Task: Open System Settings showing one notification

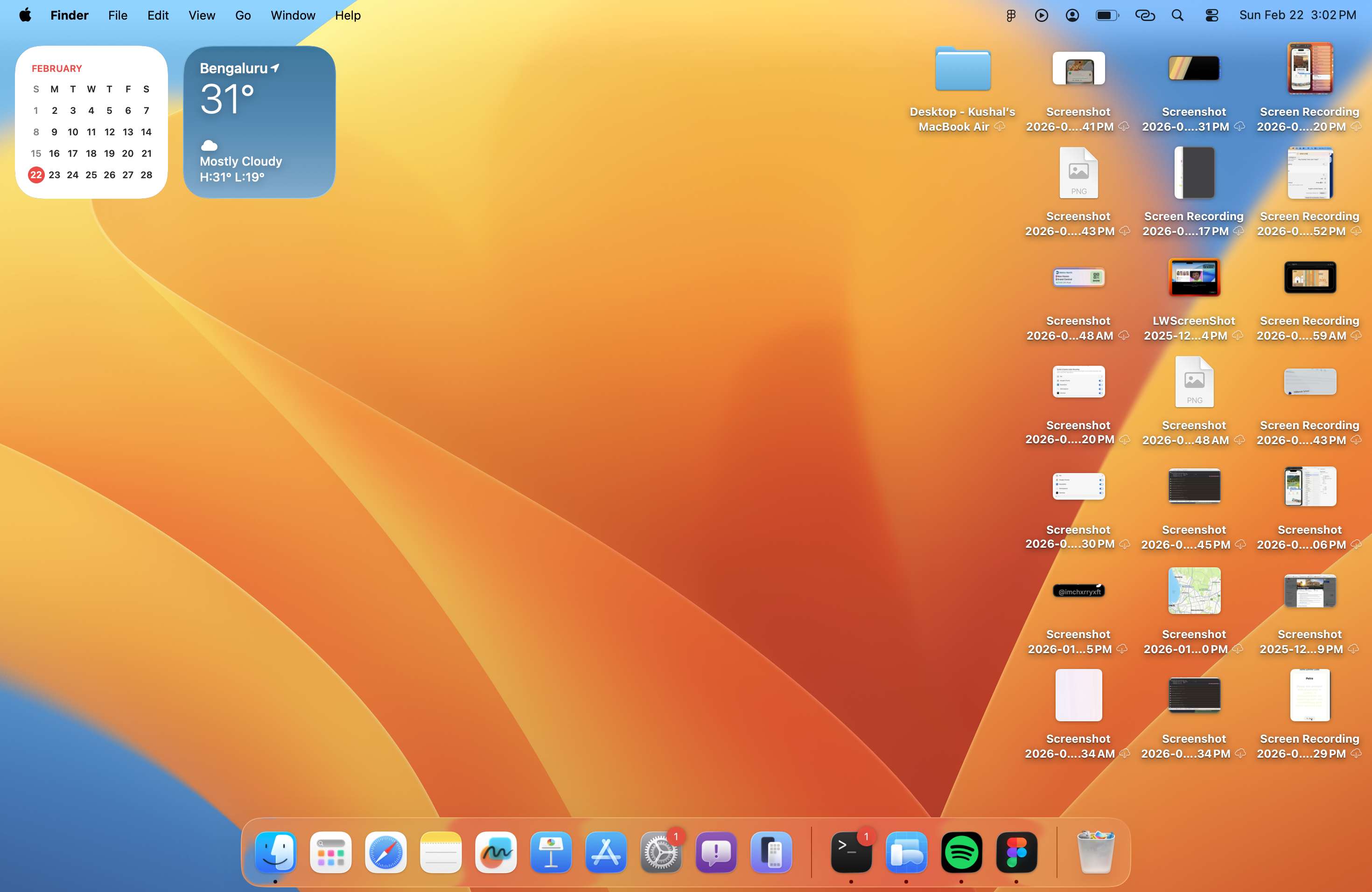Action: point(660,853)
